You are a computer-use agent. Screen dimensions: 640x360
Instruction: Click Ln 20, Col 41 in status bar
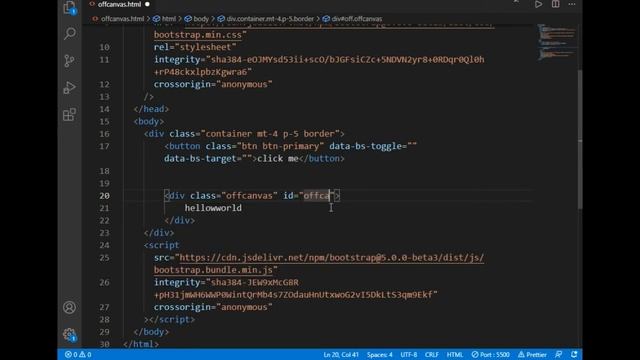[341, 354]
